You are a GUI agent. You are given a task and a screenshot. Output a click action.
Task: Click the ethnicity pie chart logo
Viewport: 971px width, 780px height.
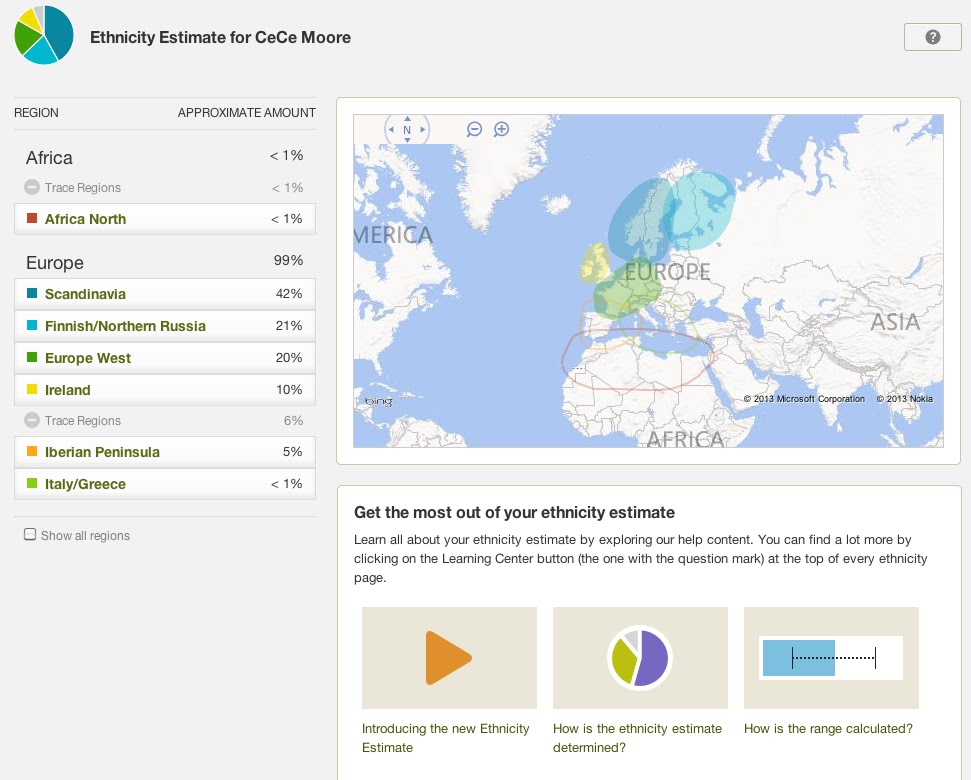43,34
